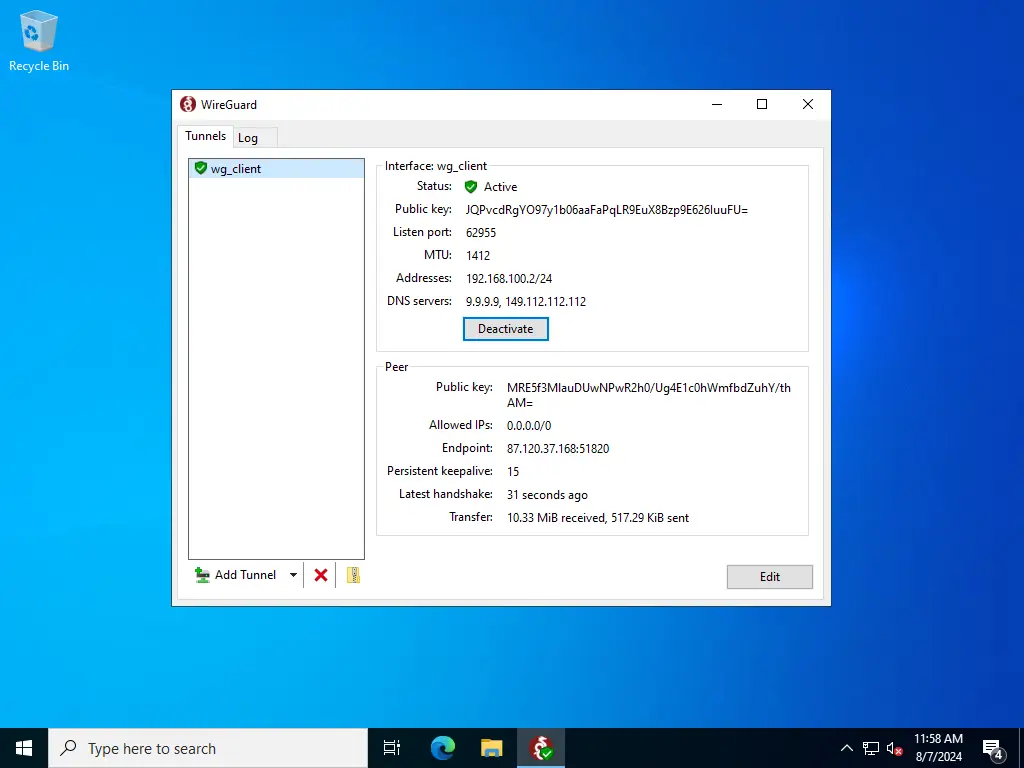Screen dimensions: 1024x768
Task: Launch Microsoft Edge from the taskbar
Action: tap(442, 748)
